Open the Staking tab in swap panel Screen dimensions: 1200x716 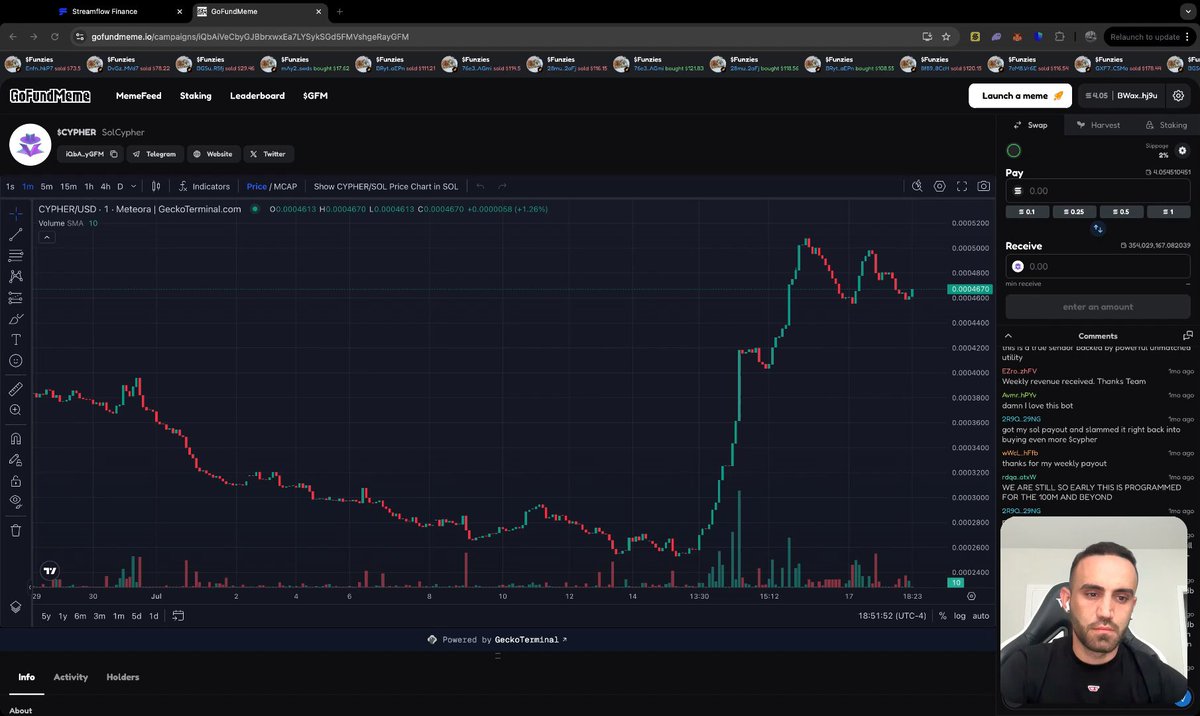[x=1166, y=125]
